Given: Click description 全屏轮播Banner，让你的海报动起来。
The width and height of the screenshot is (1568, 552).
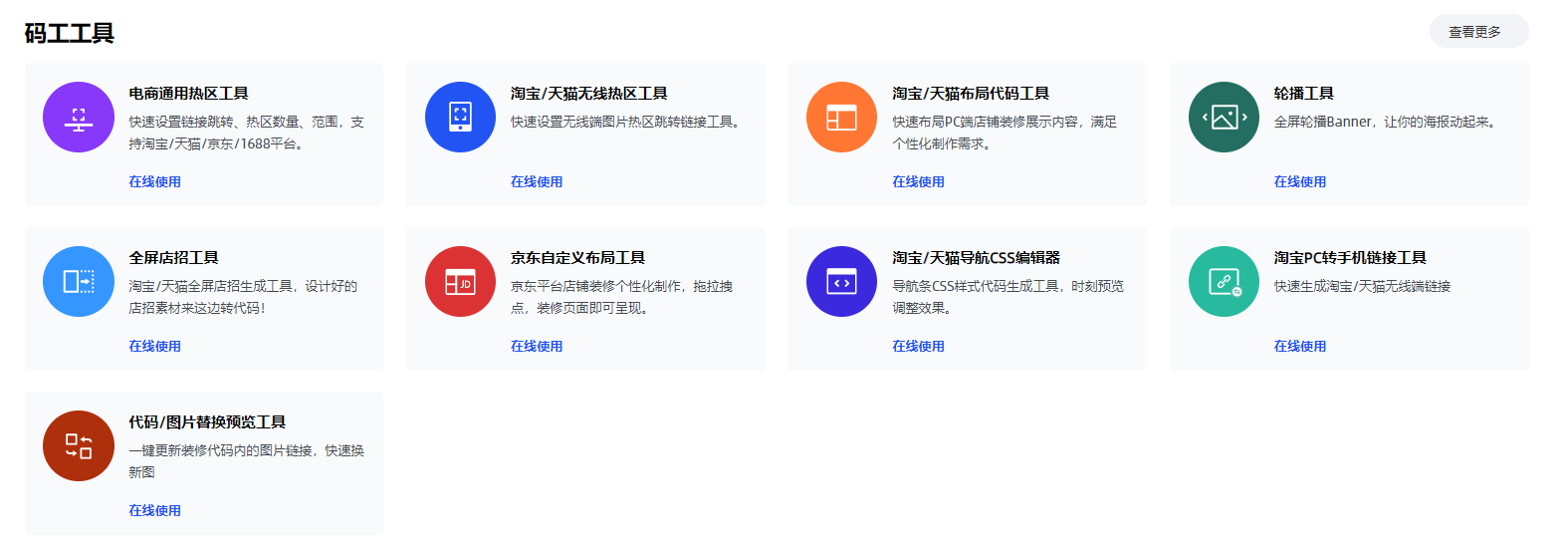Looking at the screenshot, I should (1388, 122).
